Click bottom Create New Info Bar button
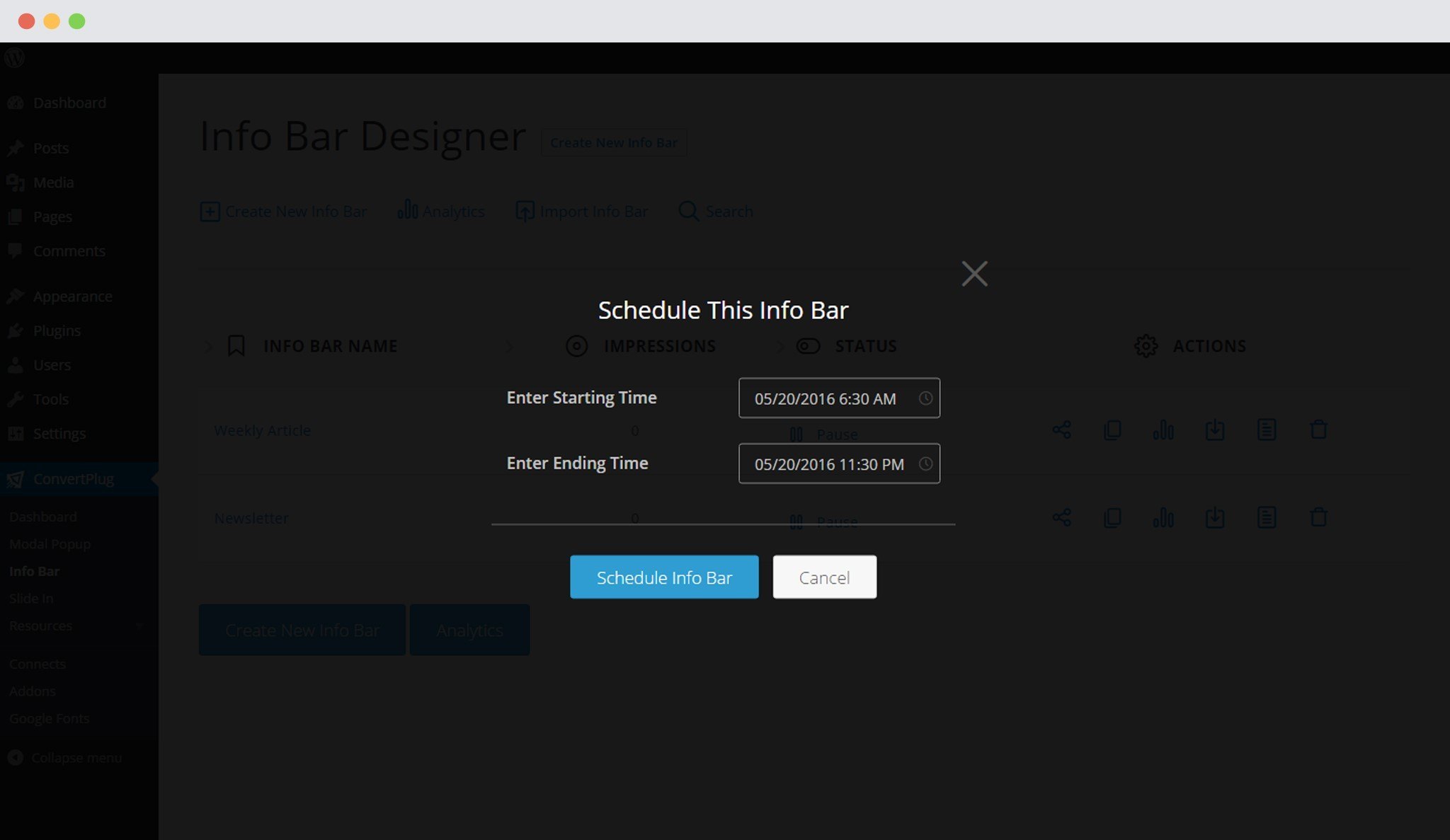The height and width of the screenshot is (840, 1450). tap(302, 630)
